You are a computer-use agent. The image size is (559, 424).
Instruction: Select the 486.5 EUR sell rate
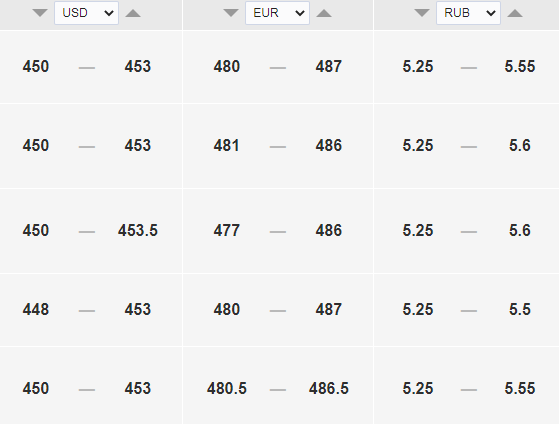[x=329, y=388]
